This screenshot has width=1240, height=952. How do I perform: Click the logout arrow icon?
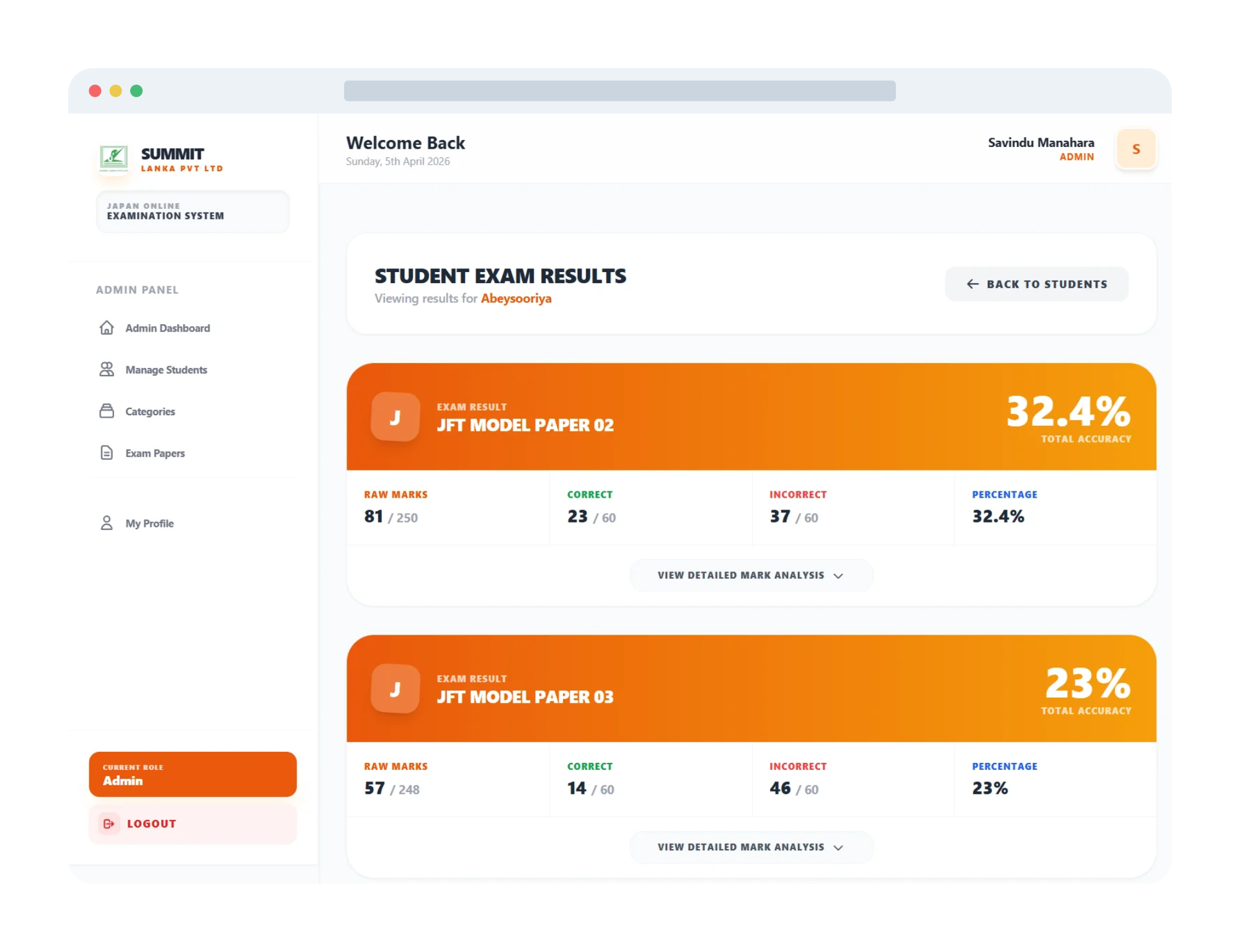click(109, 824)
